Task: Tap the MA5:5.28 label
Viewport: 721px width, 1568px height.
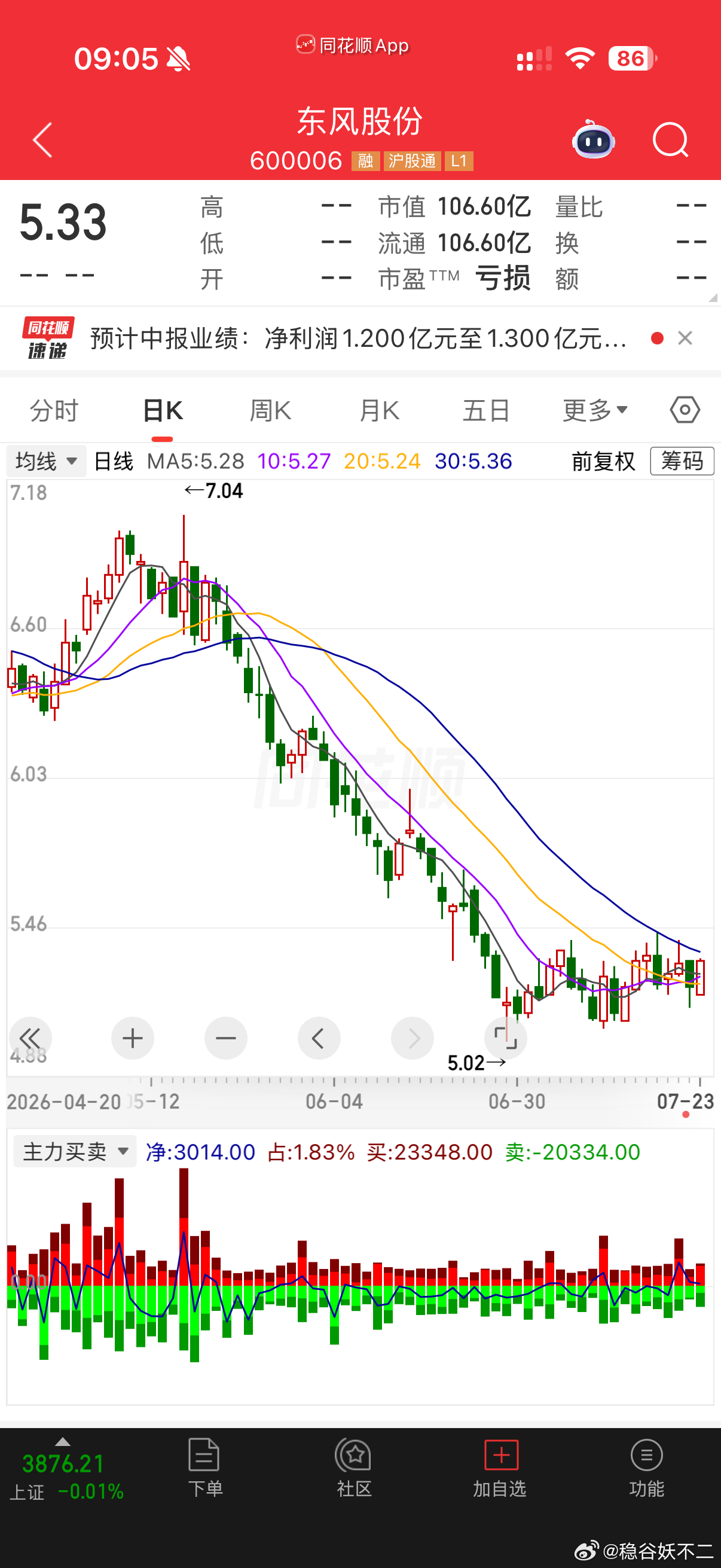Action: [195, 462]
